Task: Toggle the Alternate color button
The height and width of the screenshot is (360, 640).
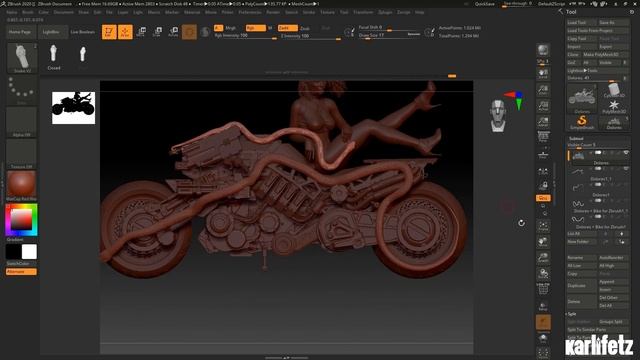Action: pos(21,272)
